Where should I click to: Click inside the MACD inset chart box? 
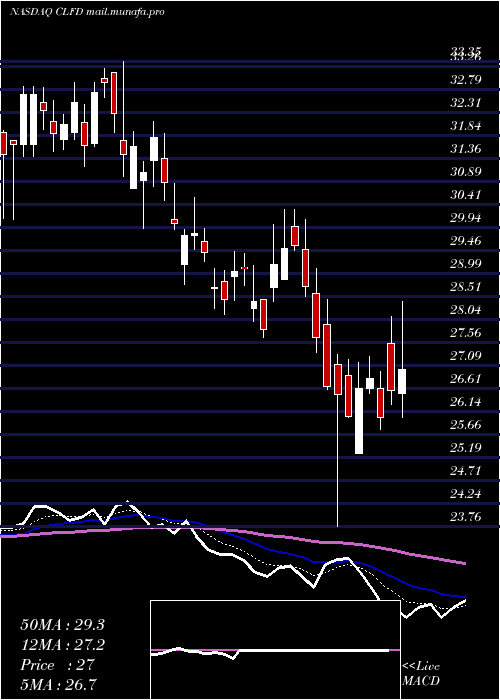pos(275,650)
